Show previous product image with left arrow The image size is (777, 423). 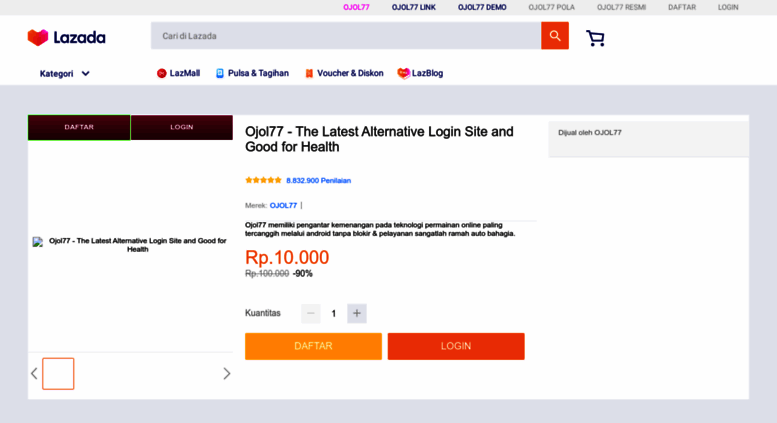point(34,373)
